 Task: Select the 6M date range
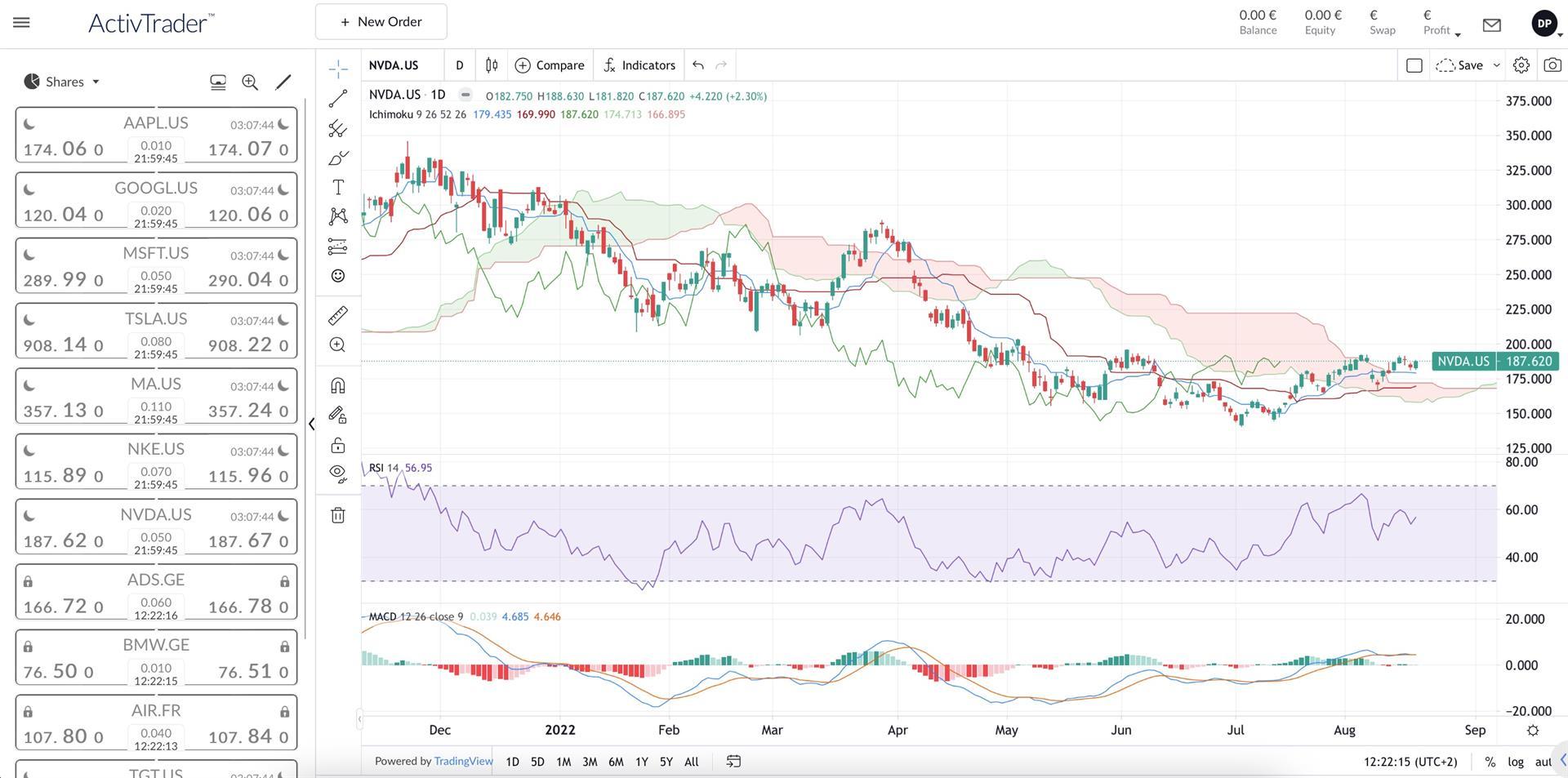(x=616, y=762)
